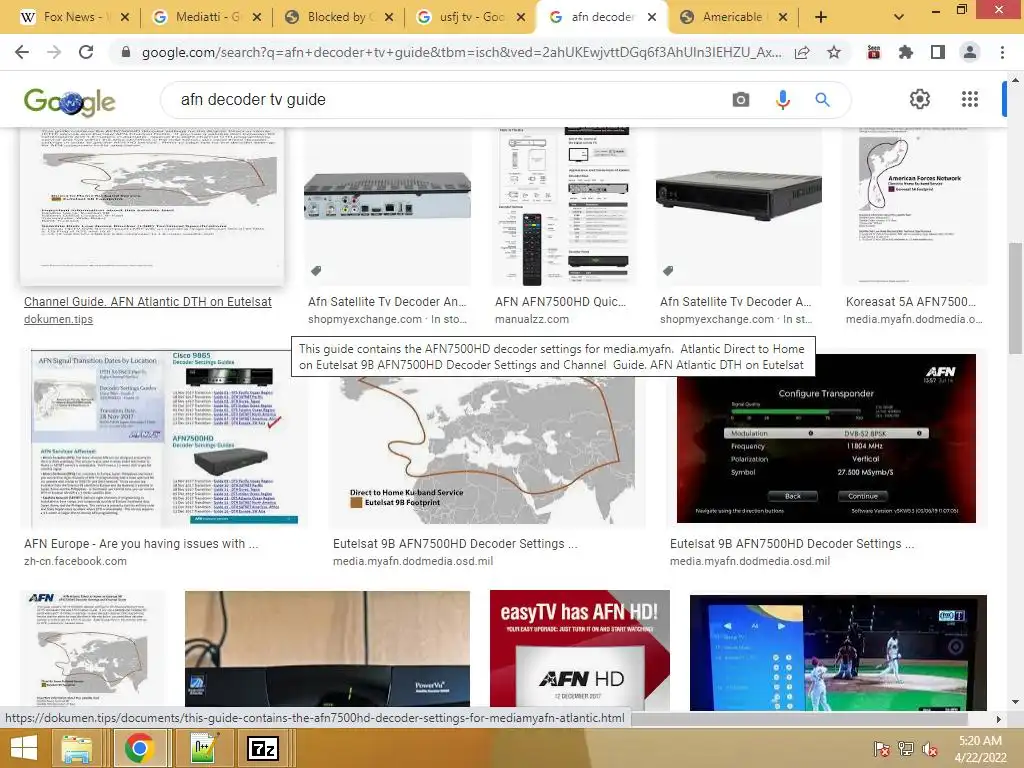Screen dimensions: 1024x768
Task: Open Channel Guide AFN Atlantic DTH link
Action: point(148,302)
